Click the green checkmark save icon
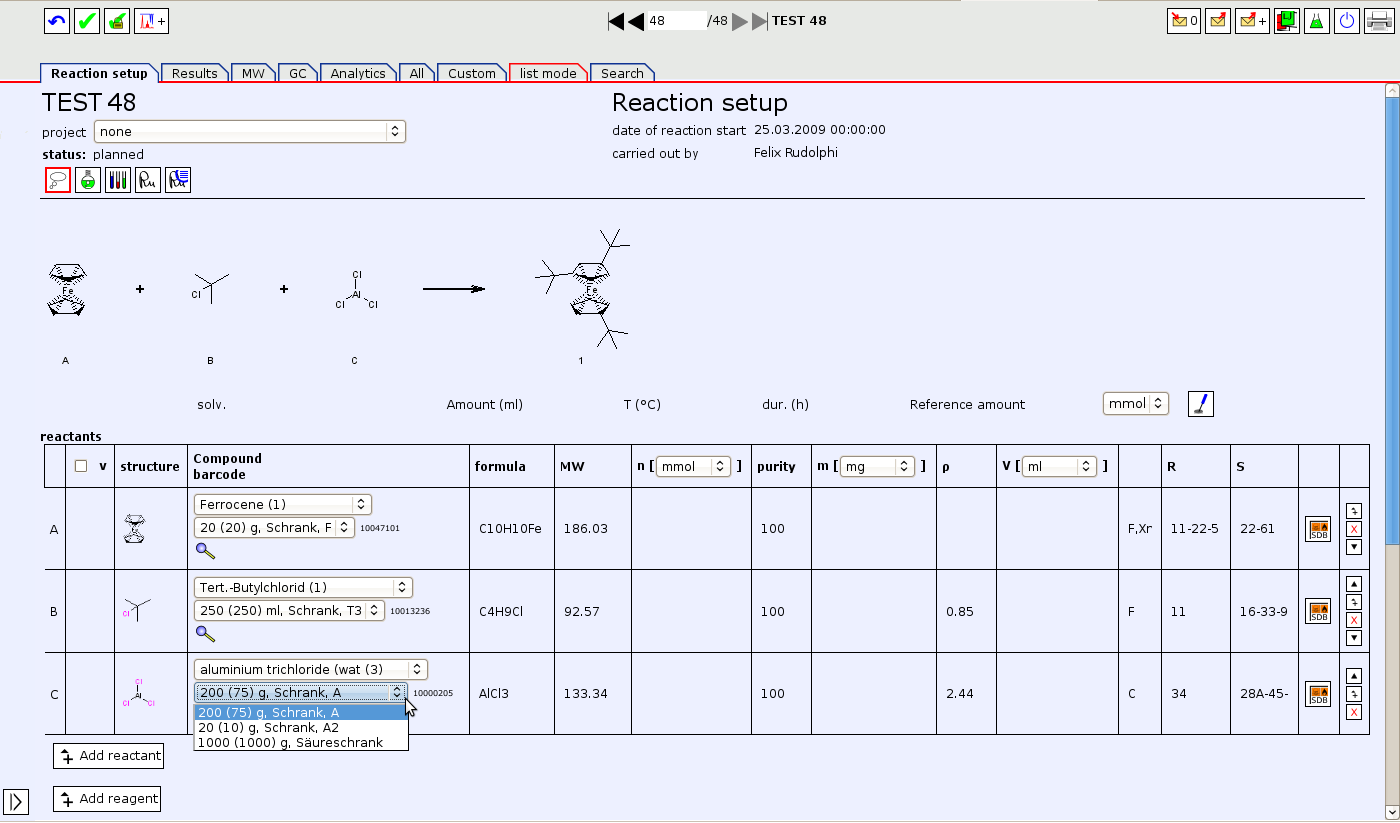Viewport: 1400px width, 823px height. coord(87,21)
